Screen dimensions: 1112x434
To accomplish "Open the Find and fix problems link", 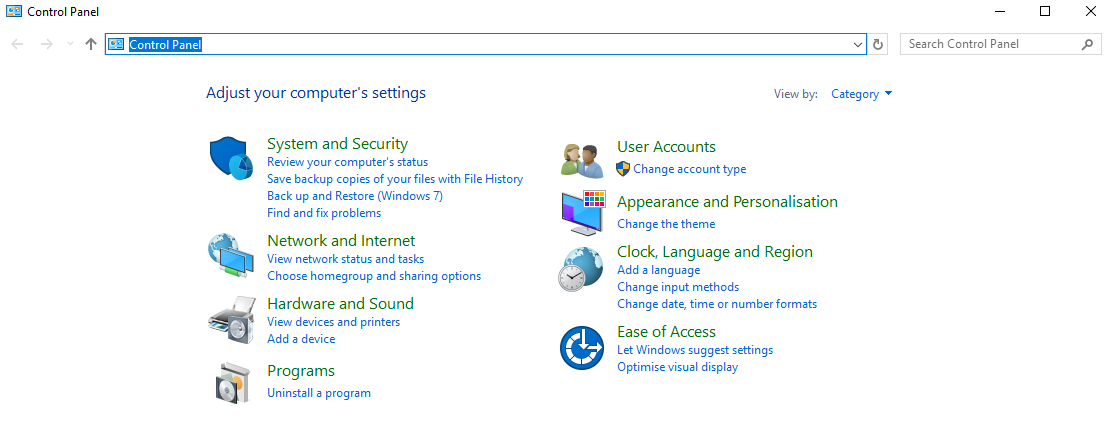I will [323, 213].
